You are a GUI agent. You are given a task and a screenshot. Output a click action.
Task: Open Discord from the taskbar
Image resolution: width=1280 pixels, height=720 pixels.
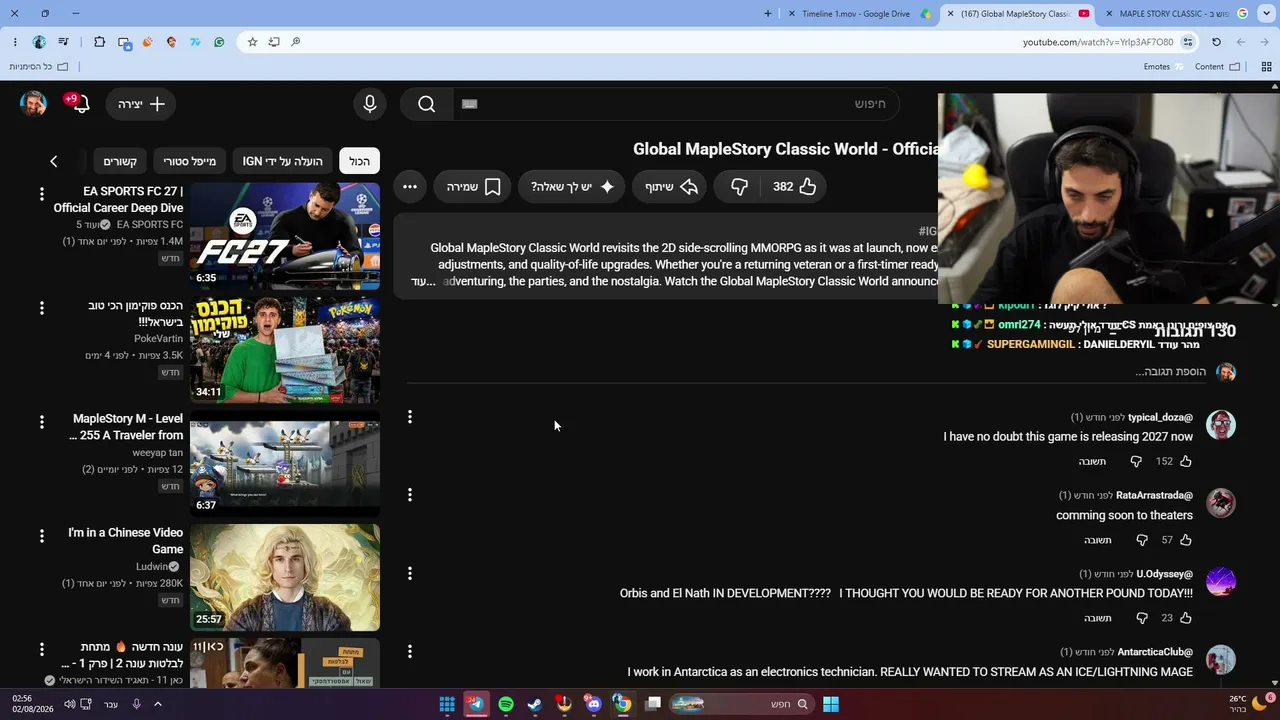point(594,704)
